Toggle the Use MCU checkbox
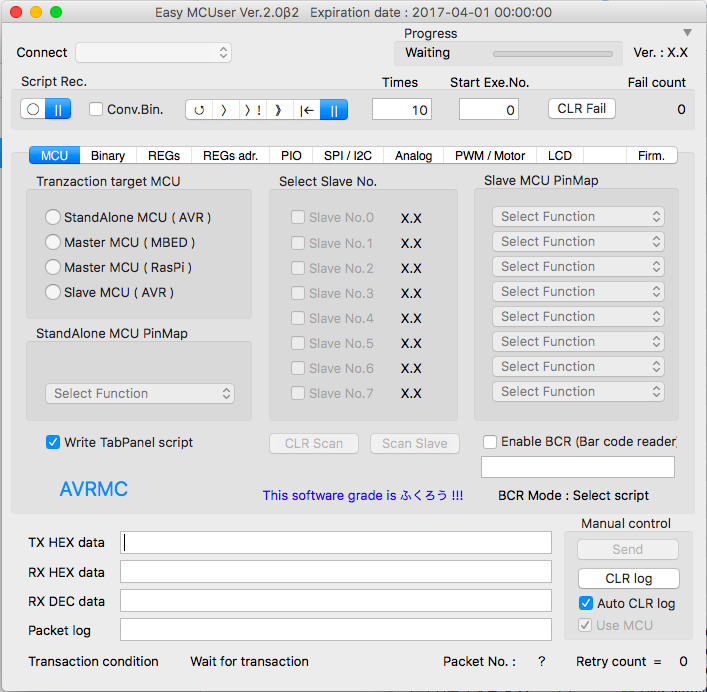The height and width of the screenshot is (692, 707). 585,625
